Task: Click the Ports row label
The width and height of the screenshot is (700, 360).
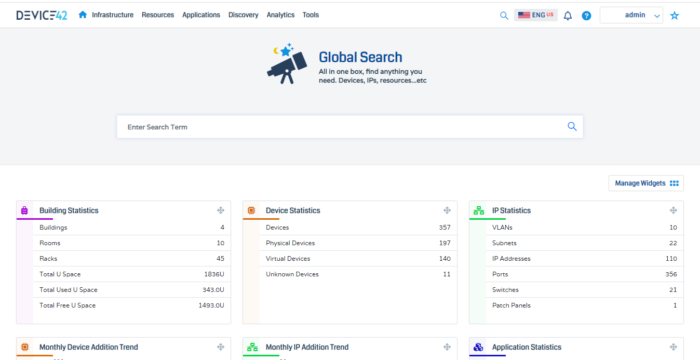Action: coord(500,274)
